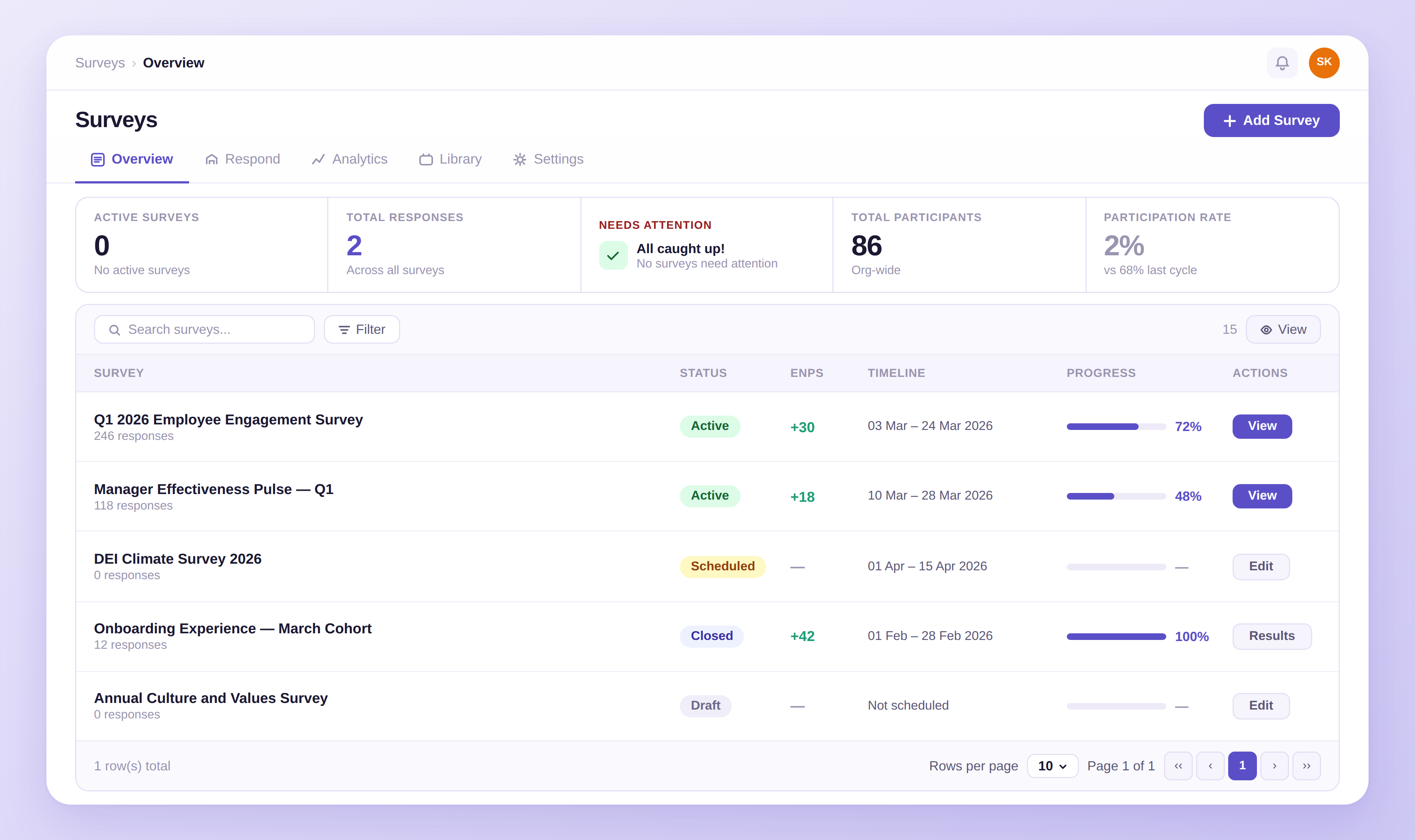1415x840 pixels.
Task: Click the Filter funnel icon
Action: coord(344,329)
